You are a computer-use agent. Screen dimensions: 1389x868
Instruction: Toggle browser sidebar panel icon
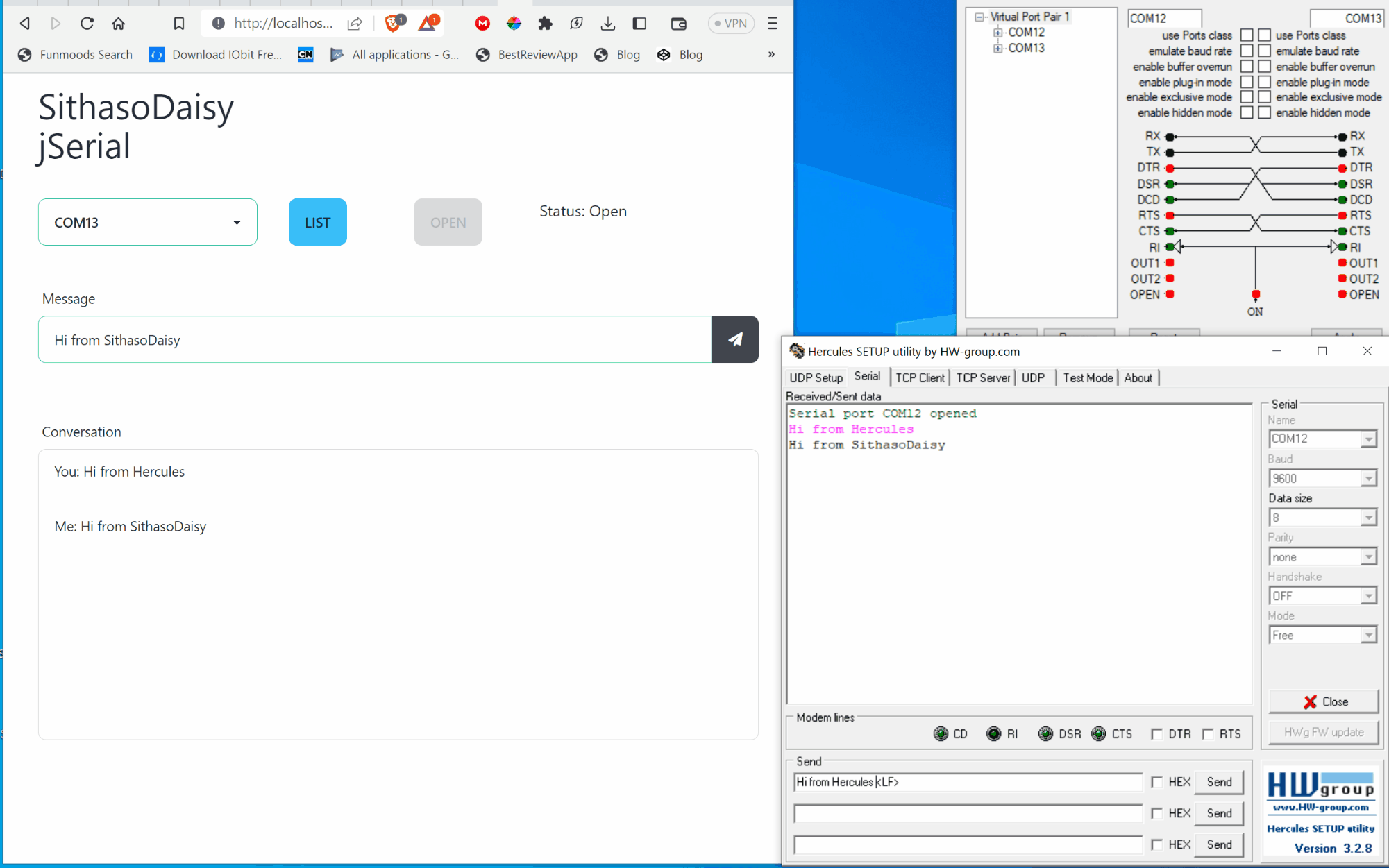[x=639, y=24]
